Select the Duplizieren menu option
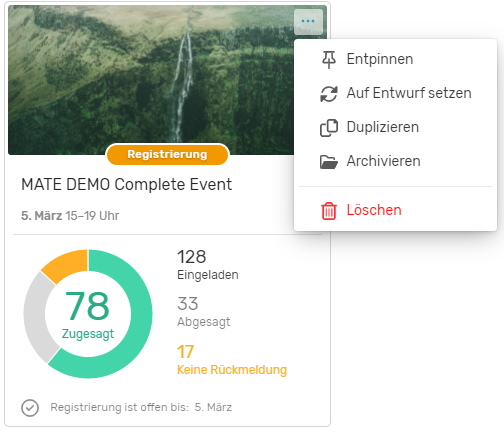The image size is (504, 432). [395, 127]
